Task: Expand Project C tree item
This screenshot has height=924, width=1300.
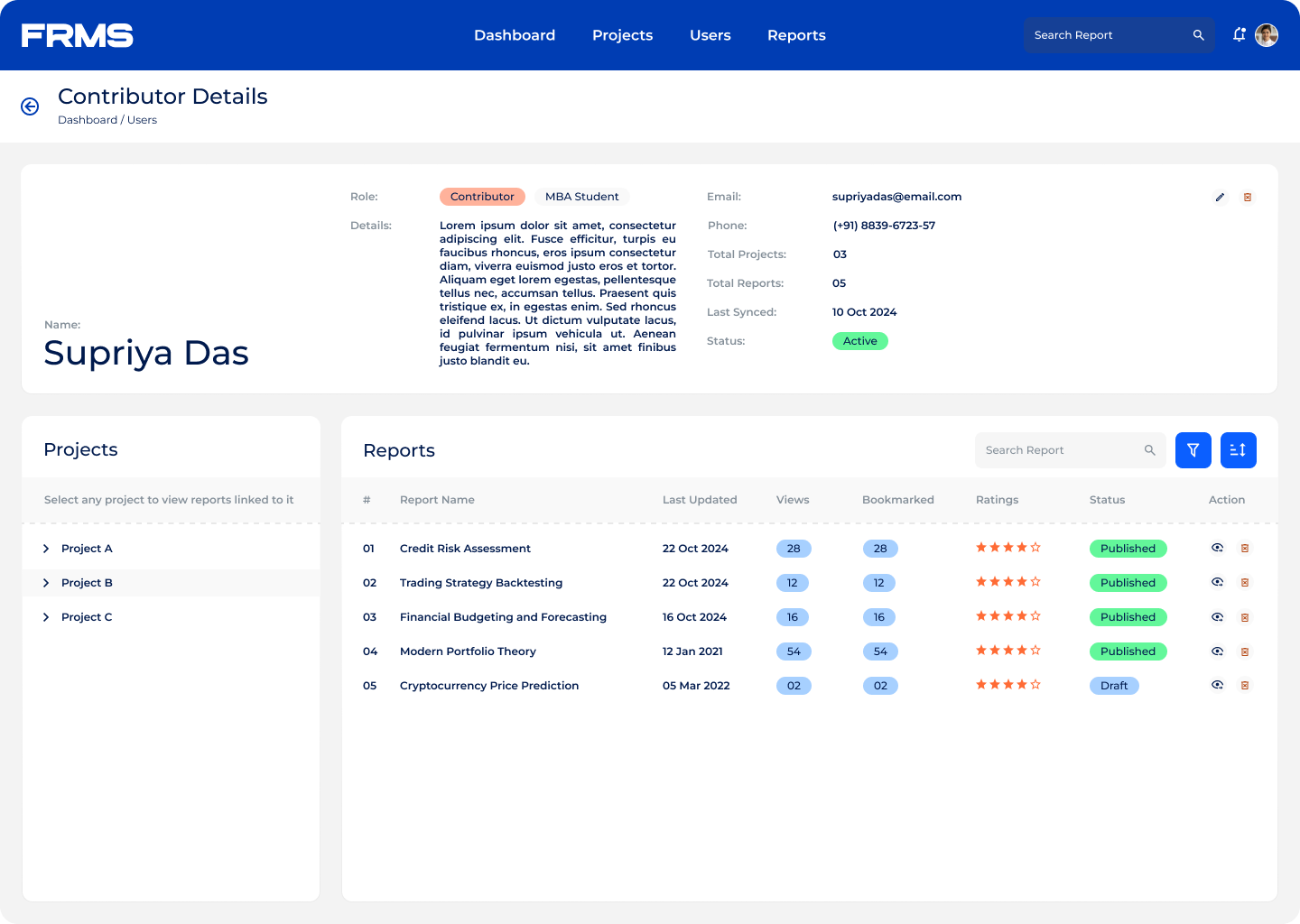Action: tap(46, 617)
